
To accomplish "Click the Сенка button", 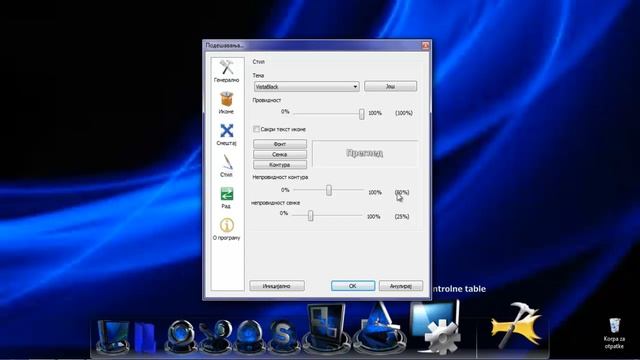I will pyautogui.click(x=280, y=154).
